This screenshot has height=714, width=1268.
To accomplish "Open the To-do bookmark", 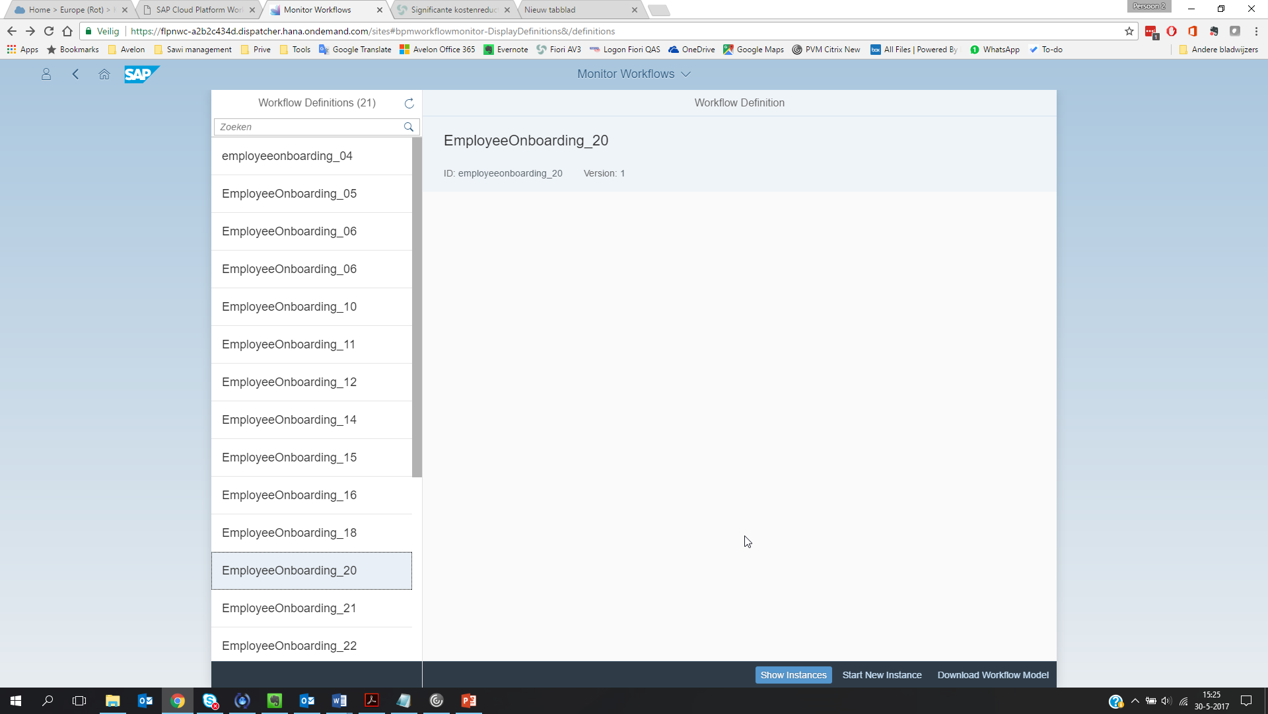I will [x=1046, y=49].
